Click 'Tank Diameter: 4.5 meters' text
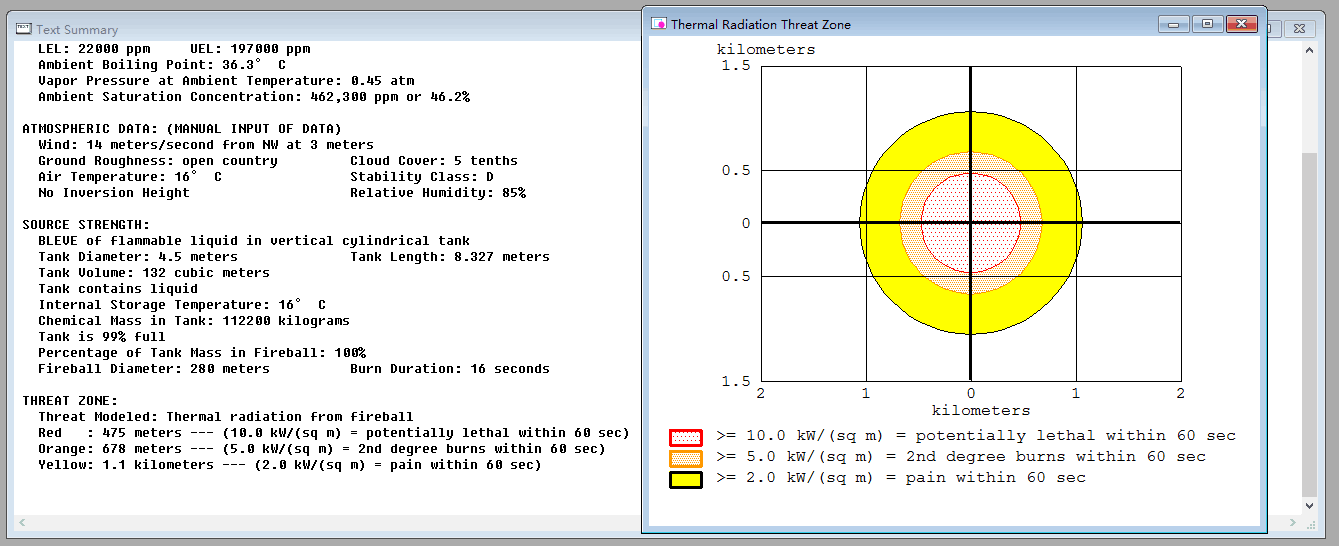The width and height of the screenshot is (1339, 546). [x=138, y=257]
